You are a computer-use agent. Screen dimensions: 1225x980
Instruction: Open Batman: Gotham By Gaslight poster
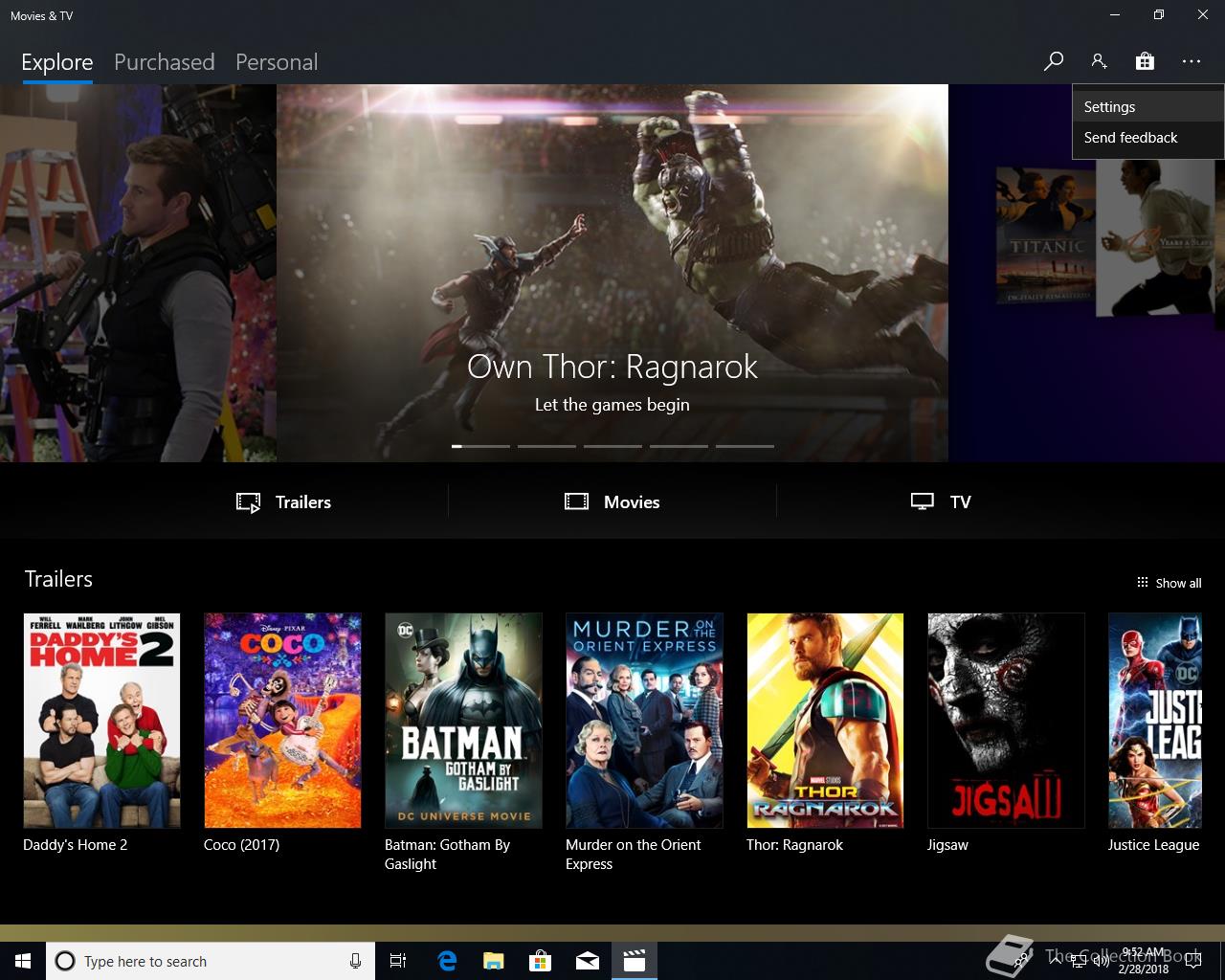(463, 721)
